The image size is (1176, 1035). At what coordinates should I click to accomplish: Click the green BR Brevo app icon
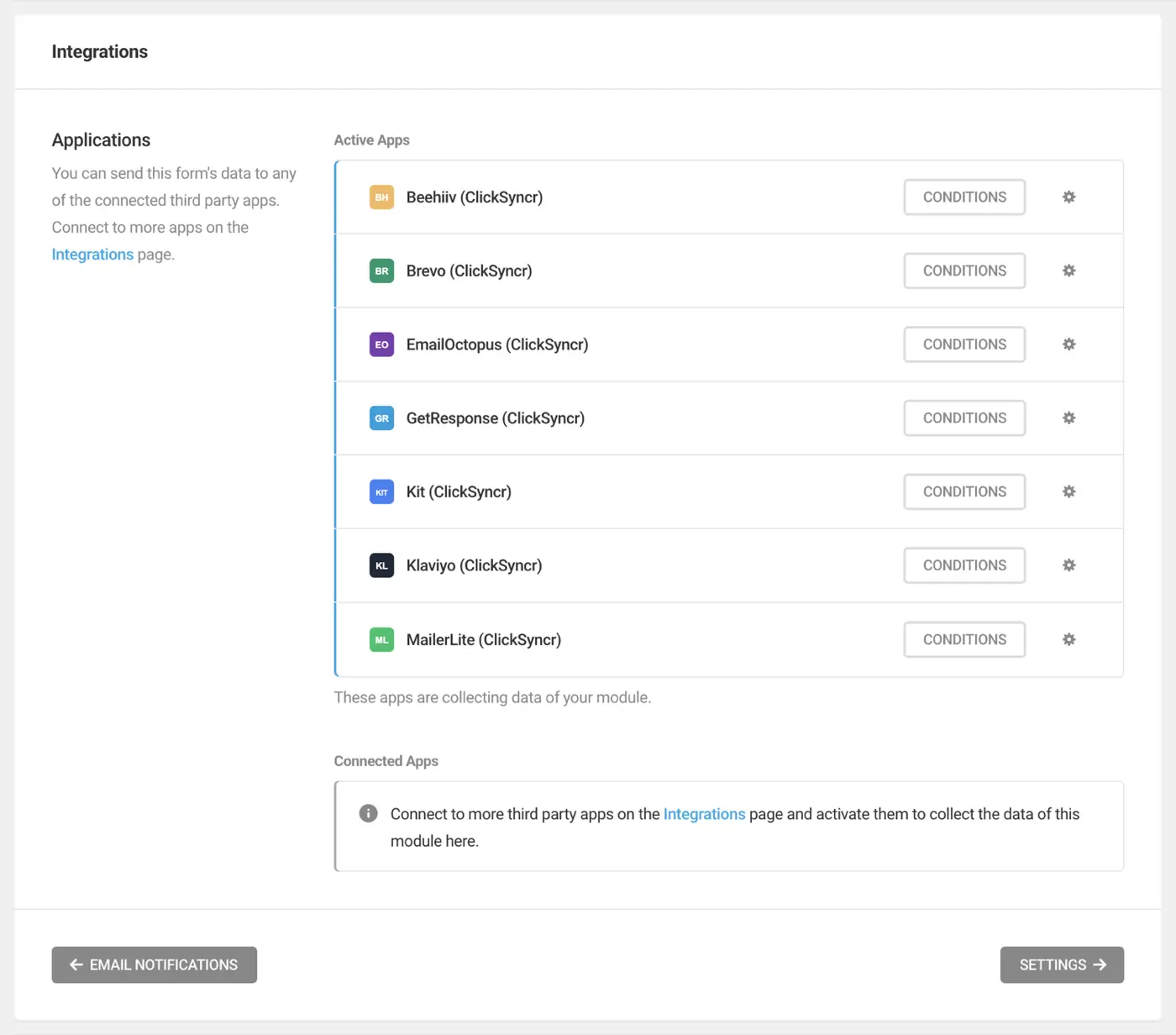(x=381, y=271)
